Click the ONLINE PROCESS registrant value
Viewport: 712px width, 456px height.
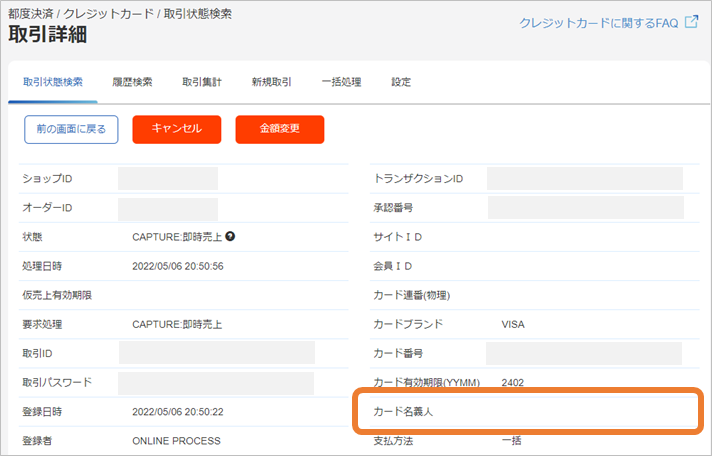click(x=176, y=441)
